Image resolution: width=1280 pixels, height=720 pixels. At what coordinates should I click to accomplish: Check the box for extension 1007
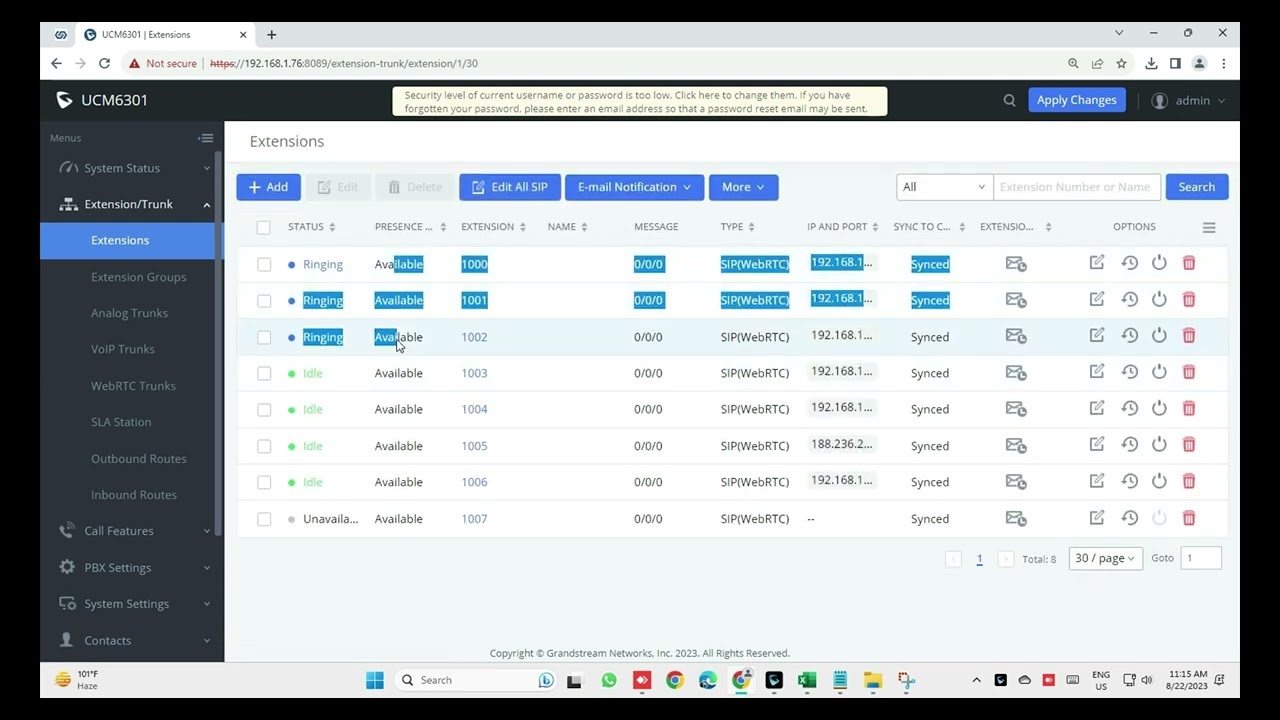point(264,519)
